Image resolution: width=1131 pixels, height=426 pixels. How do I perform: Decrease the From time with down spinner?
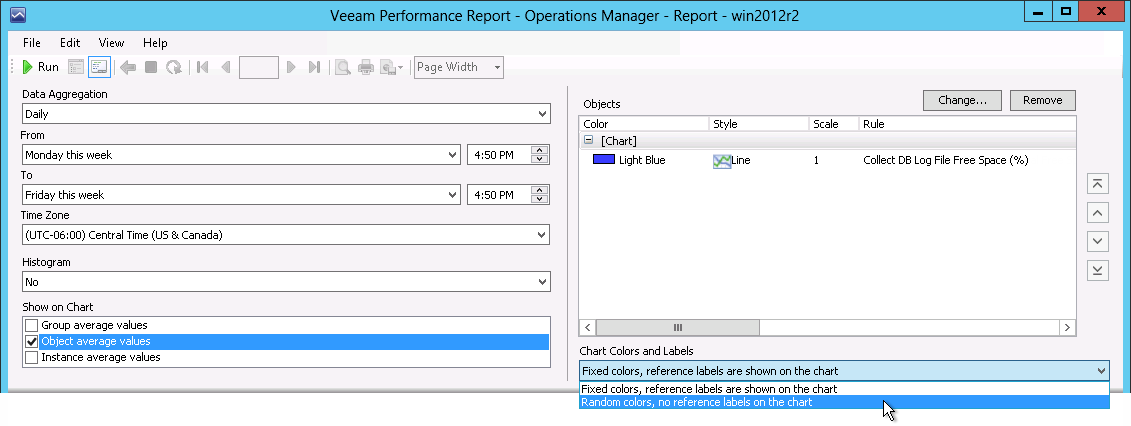[x=540, y=160]
